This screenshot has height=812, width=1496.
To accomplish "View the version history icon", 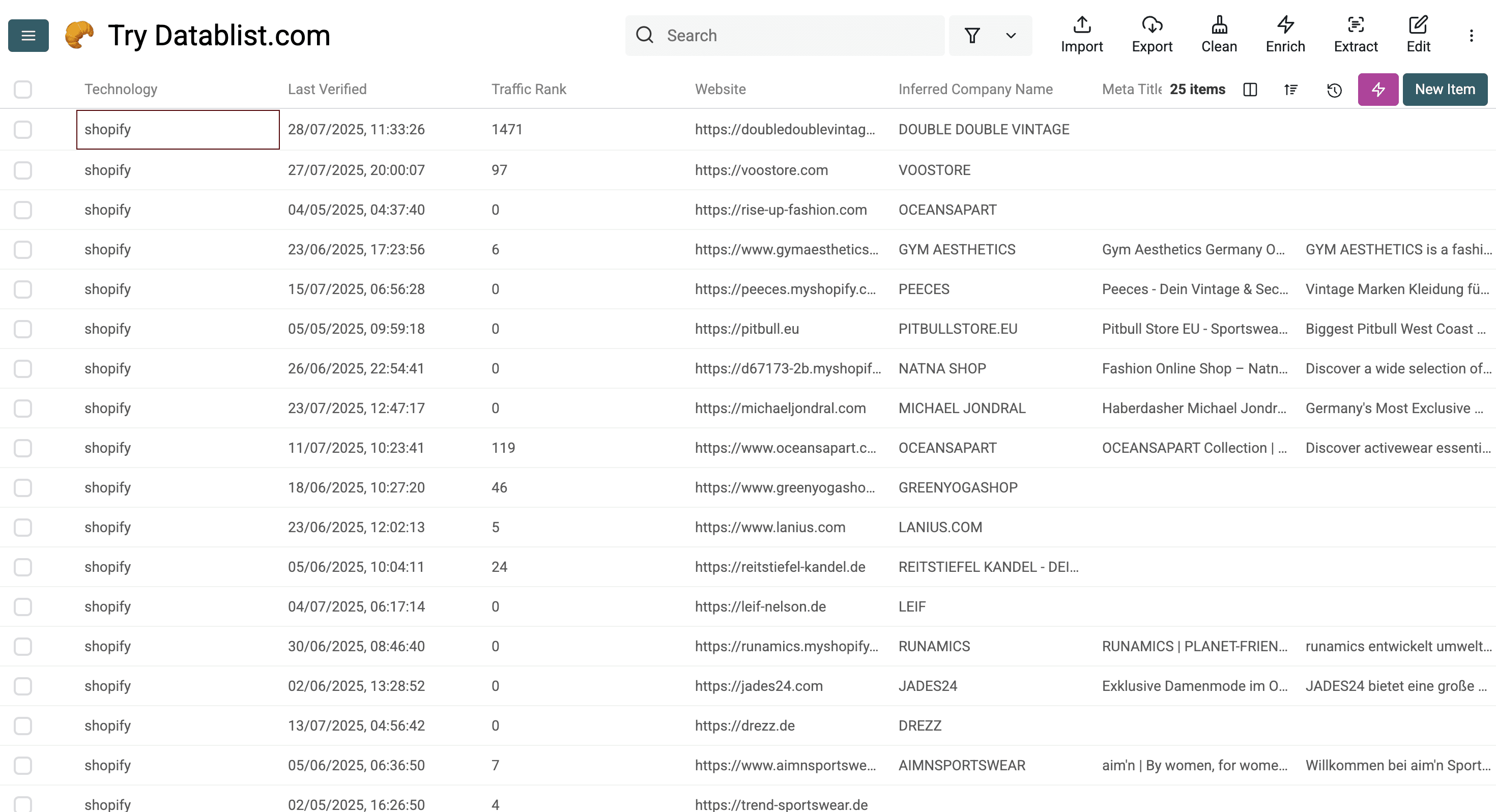I will tap(1333, 90).
